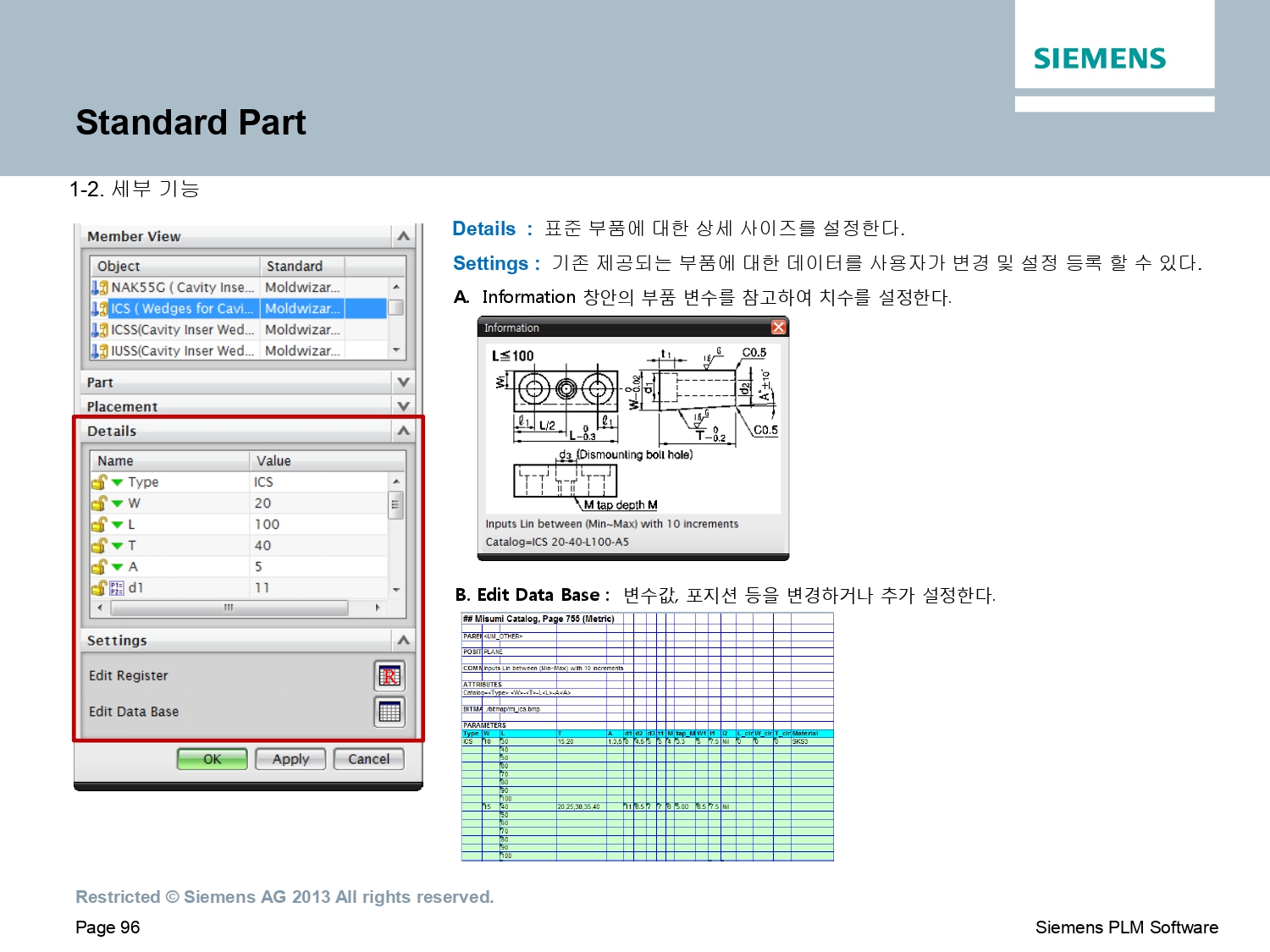Click the Details list scroll-down arrow
Image resolution: width=1270 pixels, height=952 pixels.
point(395,590)
